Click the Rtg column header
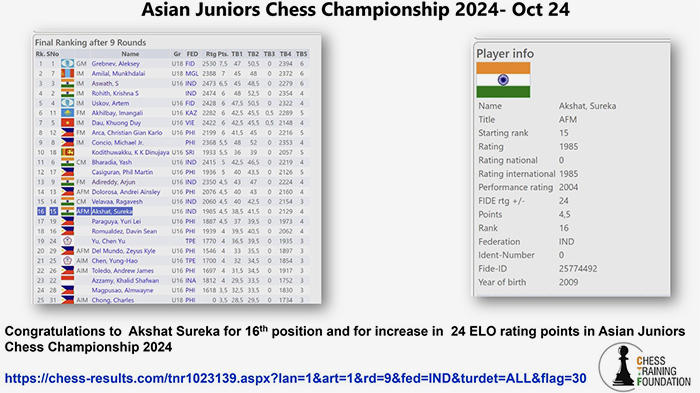This screenshot has width=700, height=393. [x=211, y=54]
